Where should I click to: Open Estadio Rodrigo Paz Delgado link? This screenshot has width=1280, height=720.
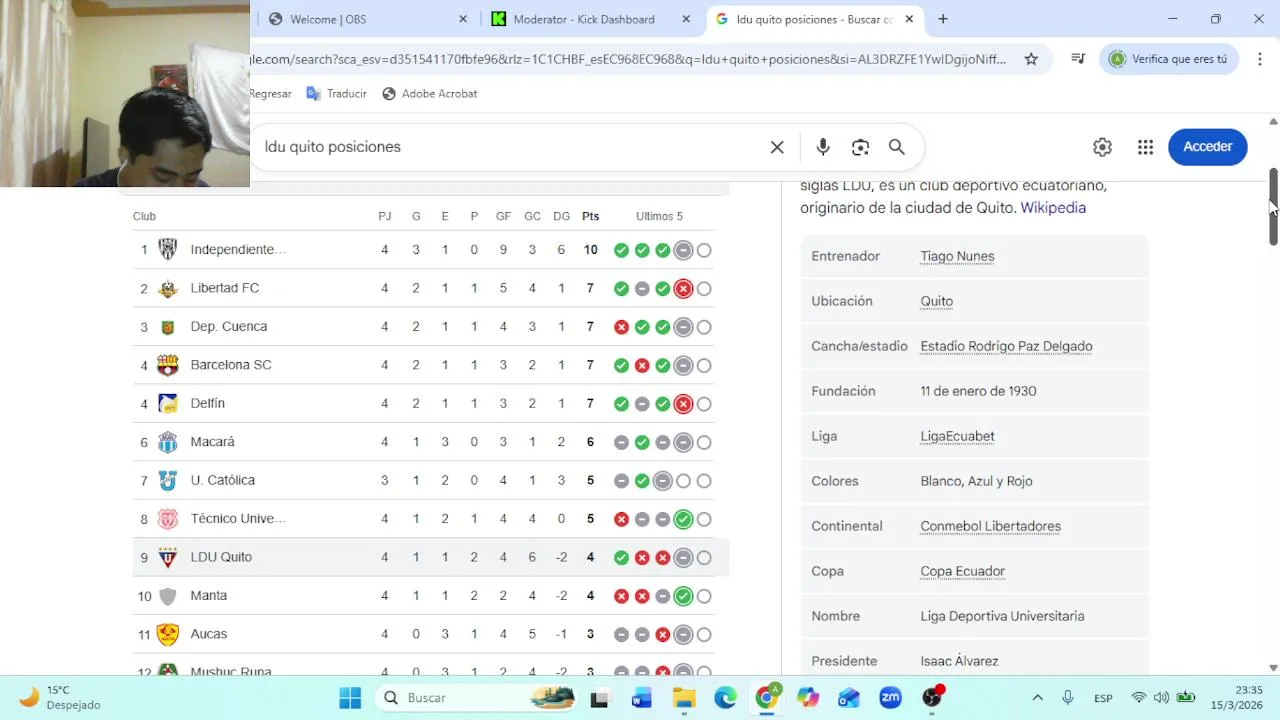[1006, 347]
